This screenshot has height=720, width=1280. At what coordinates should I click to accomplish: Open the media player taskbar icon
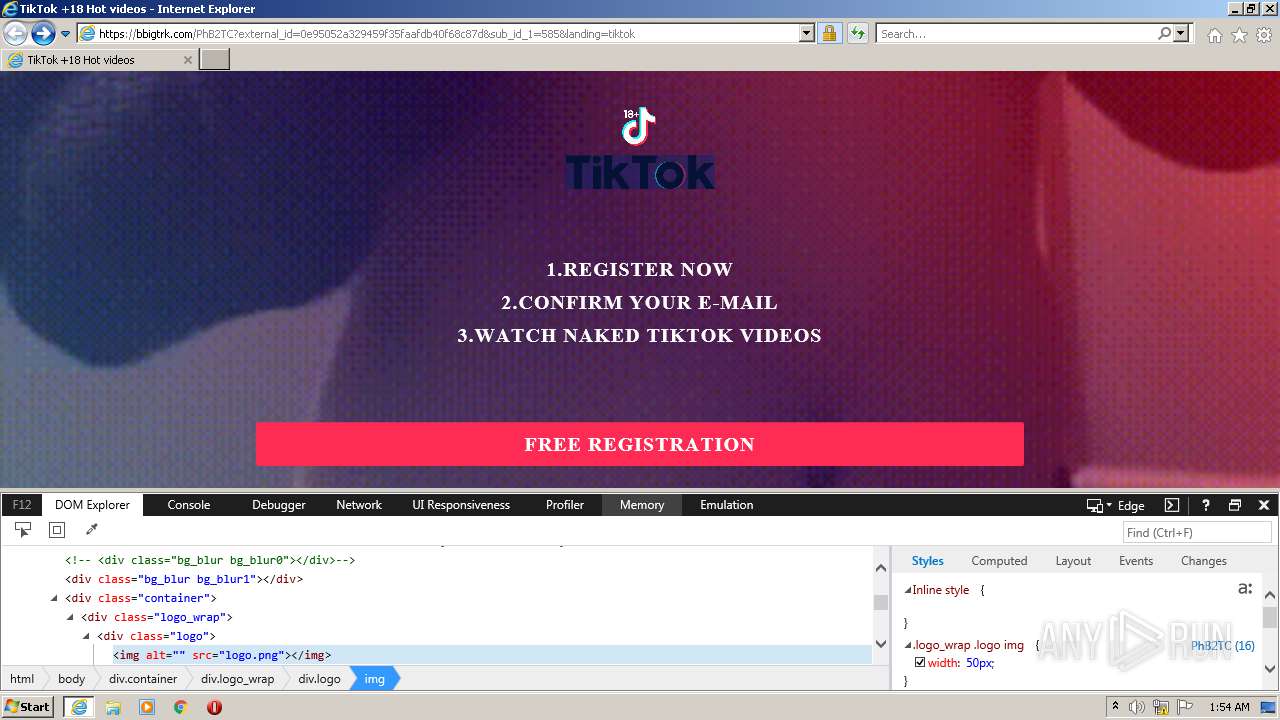click(x=147, y=707)
